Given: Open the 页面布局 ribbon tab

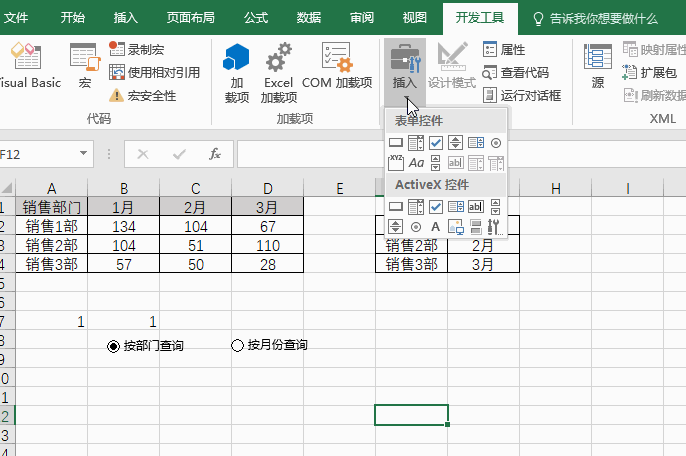Looking at the screenshot, I should click(191, 18).
